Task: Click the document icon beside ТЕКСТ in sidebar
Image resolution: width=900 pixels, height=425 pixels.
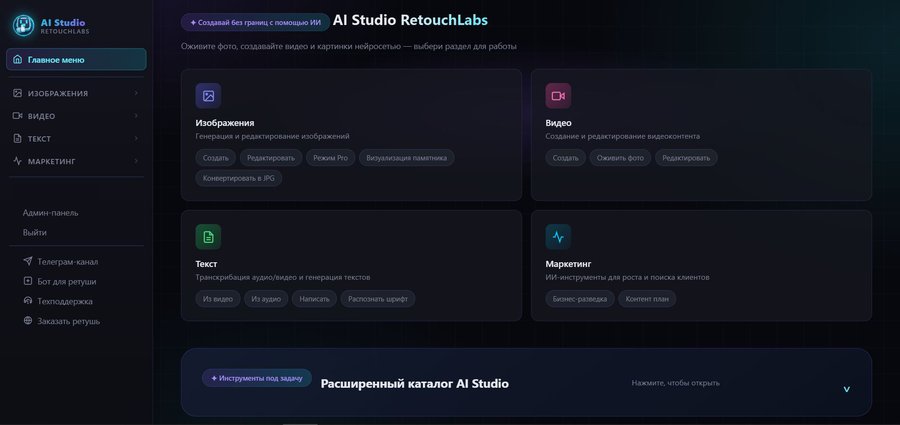Action: click(x=18, y=138)
